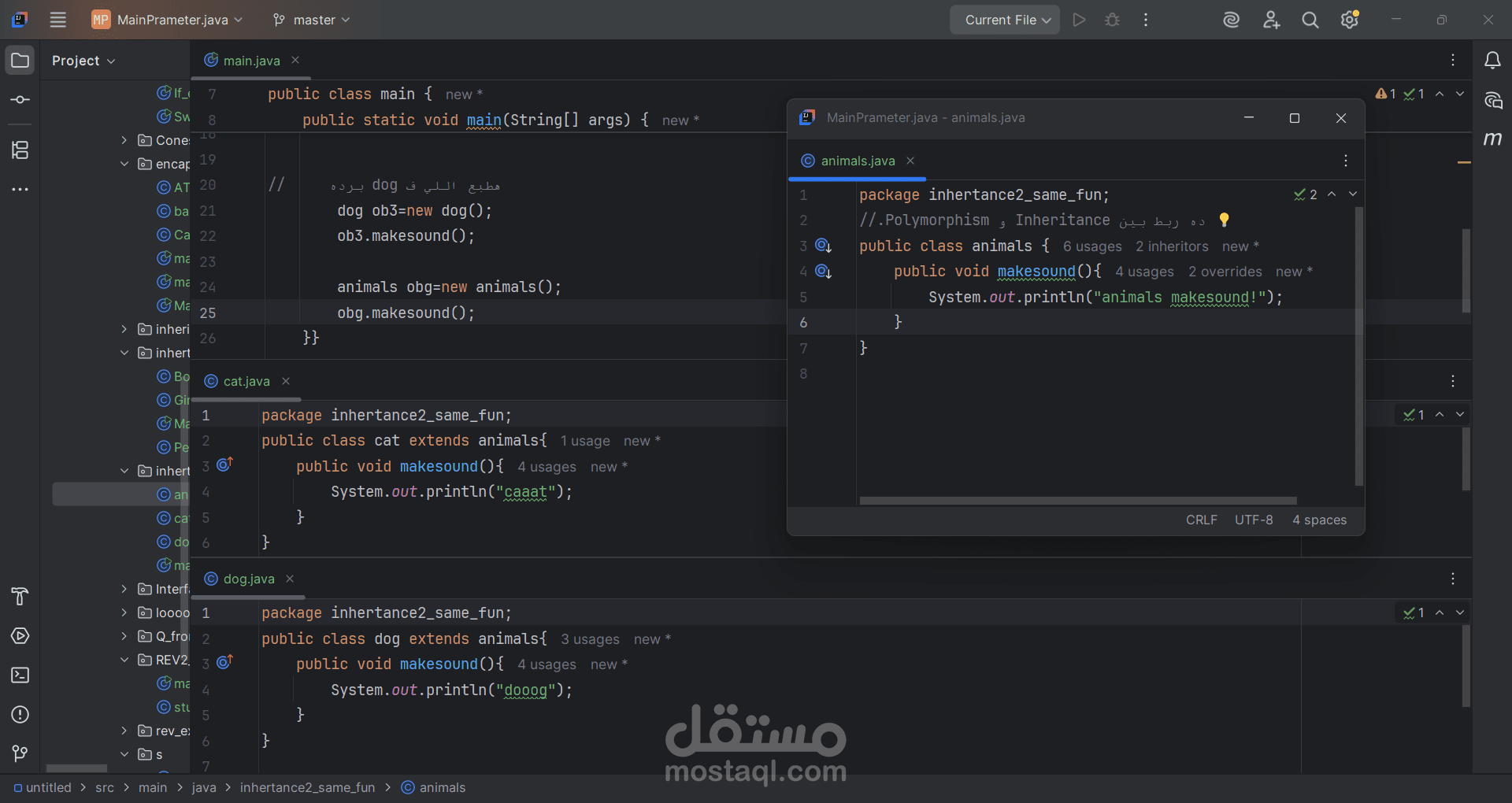1512x803 pixels.
Task: Toggle the Project tool window folder icon
Action: pos(20,61)
